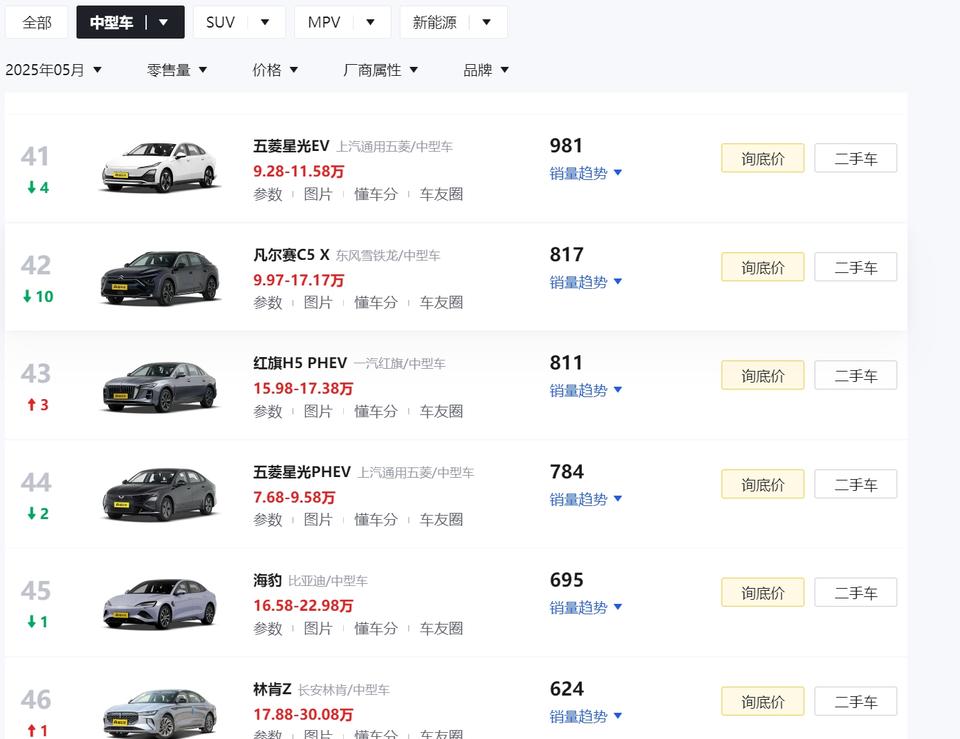
Task: Open the 林肯Z model title
Action: [272, 689]
